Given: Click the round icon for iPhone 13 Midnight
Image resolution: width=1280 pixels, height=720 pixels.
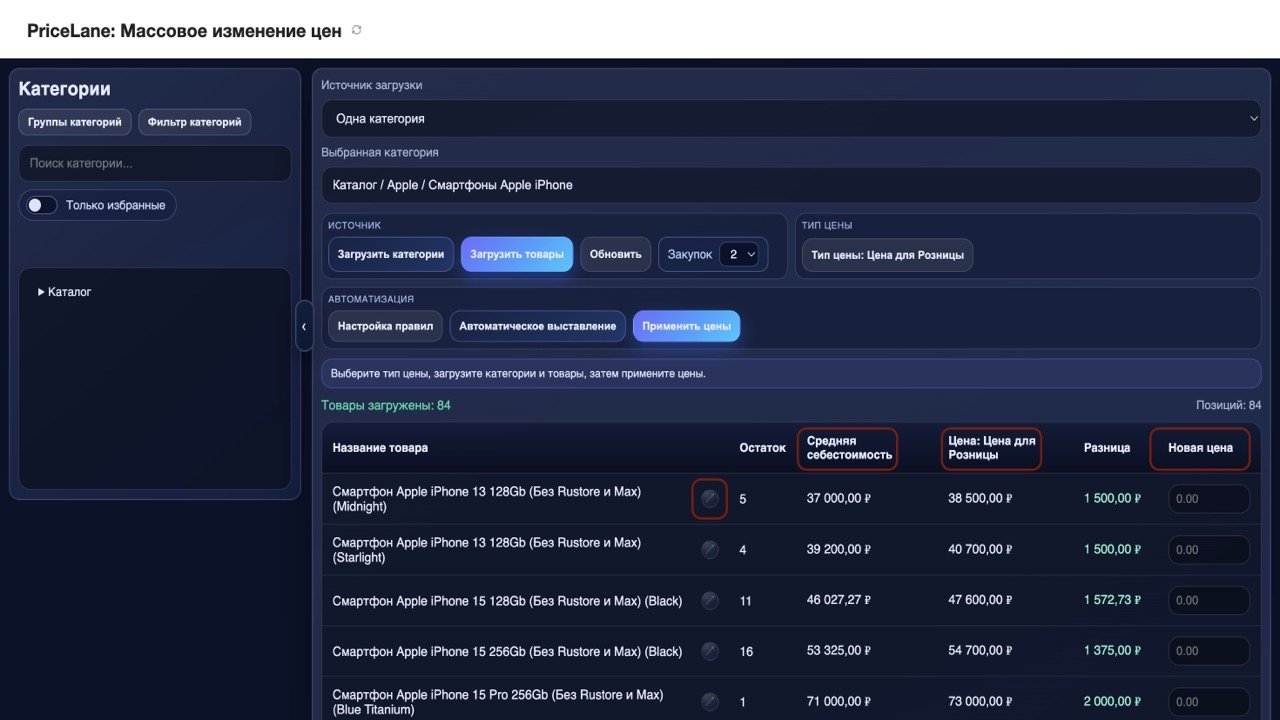Looking at the screenshot, I should pyautogui.click(x=710, y=499).
